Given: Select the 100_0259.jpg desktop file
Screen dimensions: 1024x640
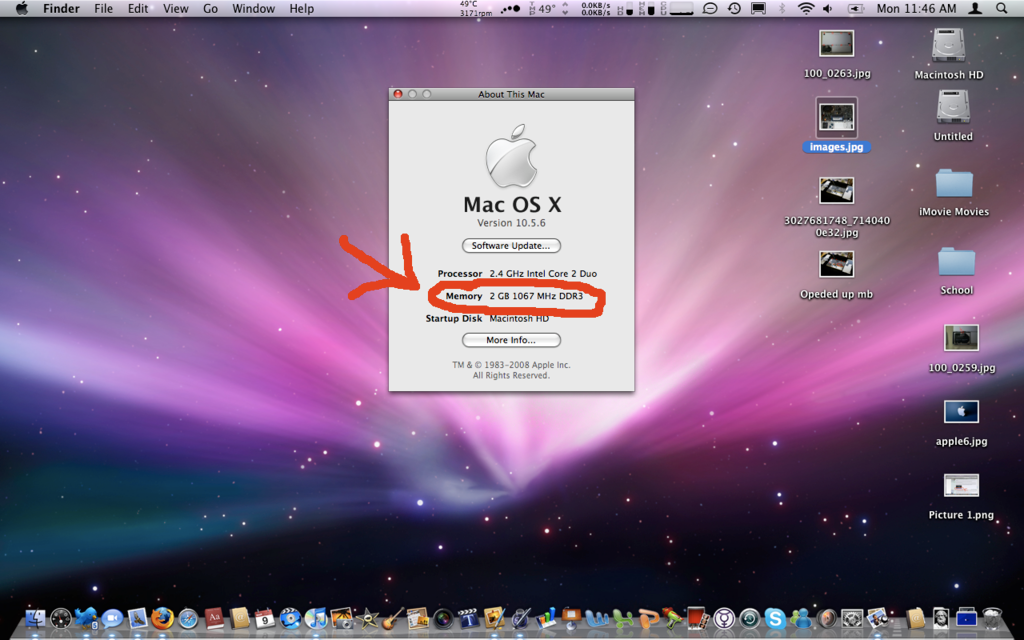Looking at the screenshot, I should click(961, 349).
